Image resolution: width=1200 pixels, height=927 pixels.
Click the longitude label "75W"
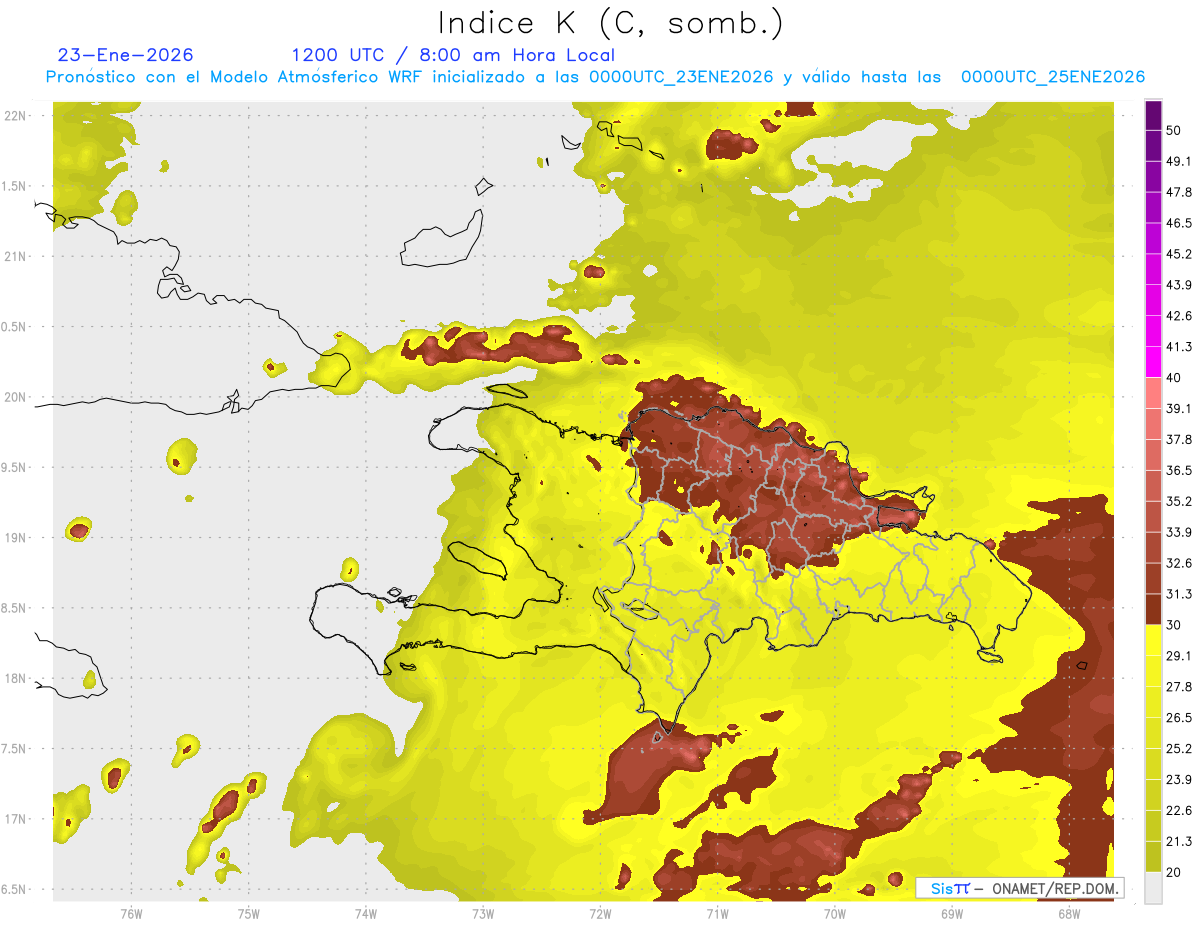click(248, 913)
